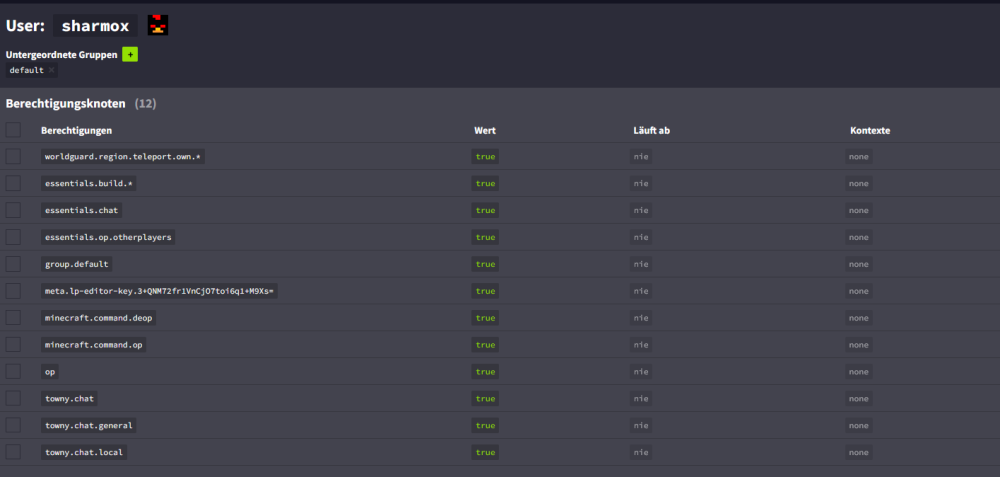1000x477 pixels.
Task: Check the box for the op node
Action: click(x=13, y=372)
